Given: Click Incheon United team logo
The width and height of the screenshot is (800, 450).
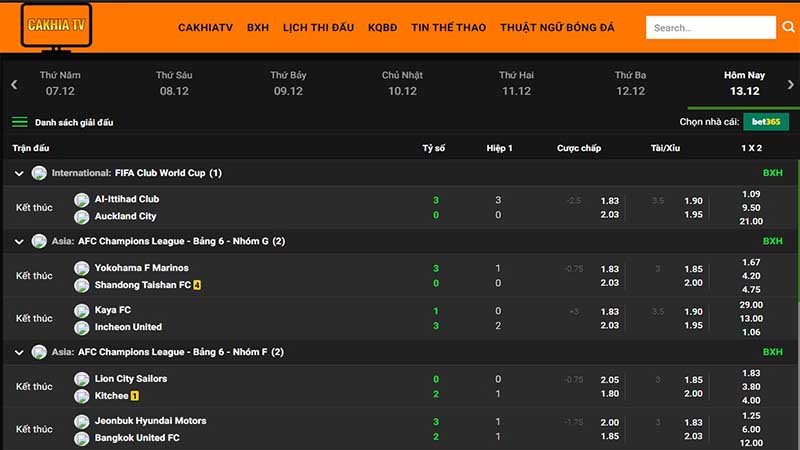Looking at the screenshot, I should tap(82, 328).
